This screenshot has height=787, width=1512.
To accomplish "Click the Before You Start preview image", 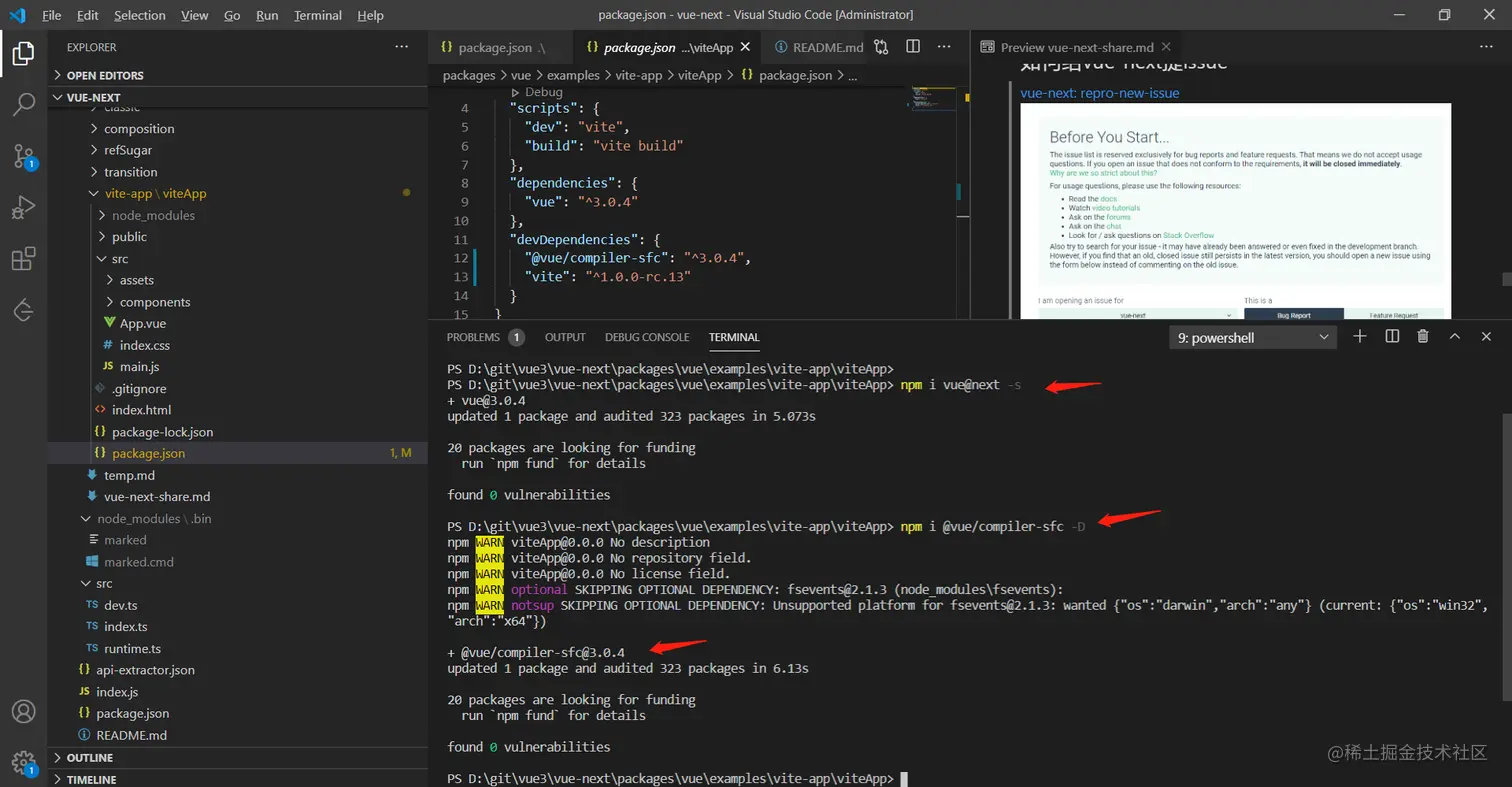I will [1236, 211].
